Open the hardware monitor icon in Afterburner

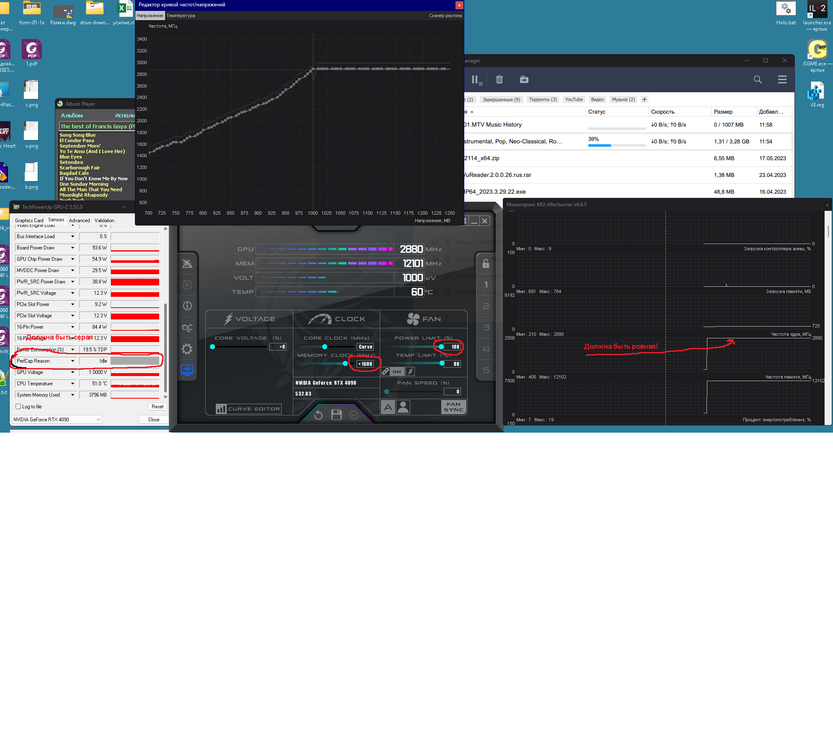[187, 370]
